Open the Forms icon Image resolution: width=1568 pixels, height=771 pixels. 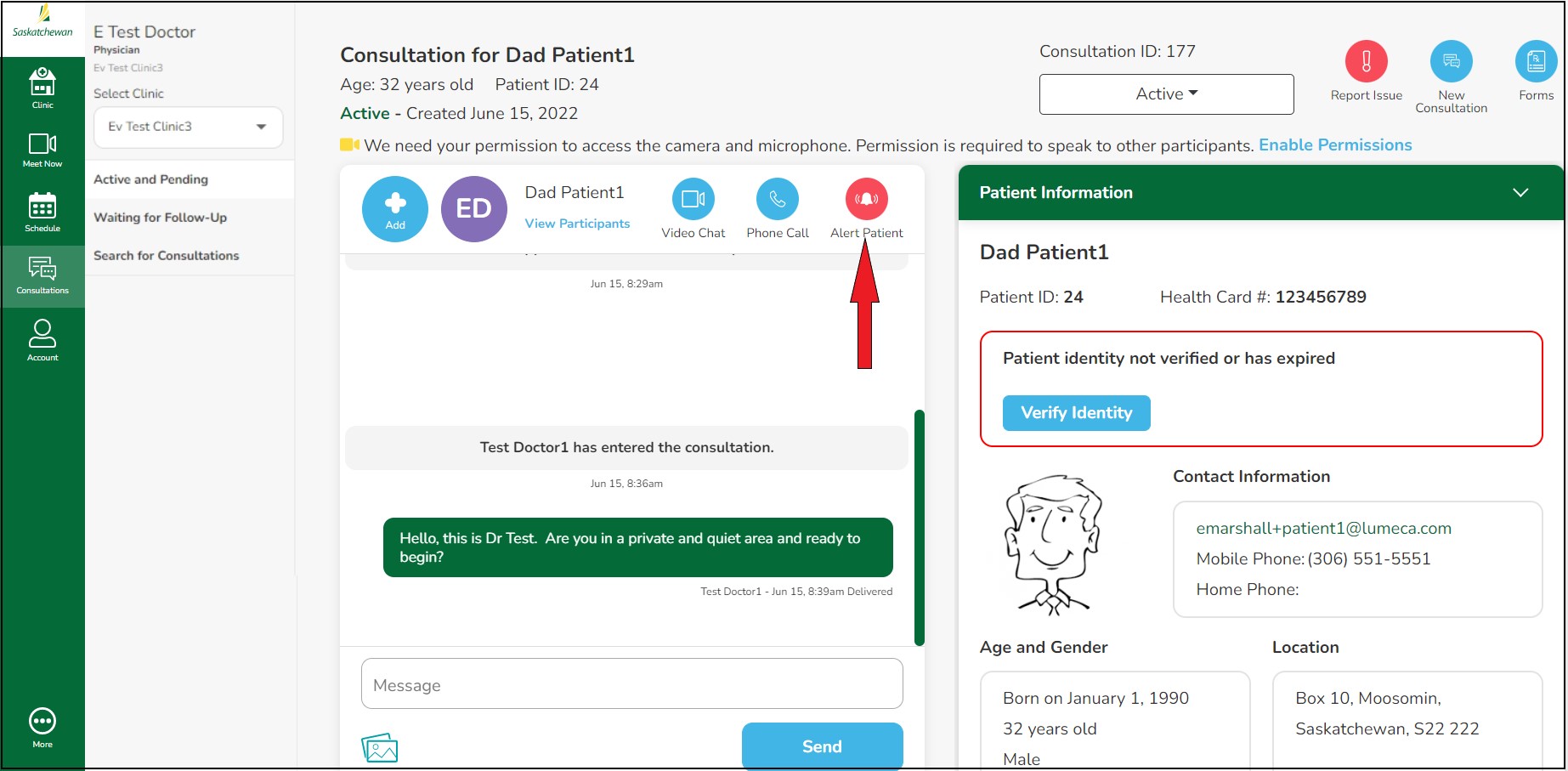pos(1536,62)
